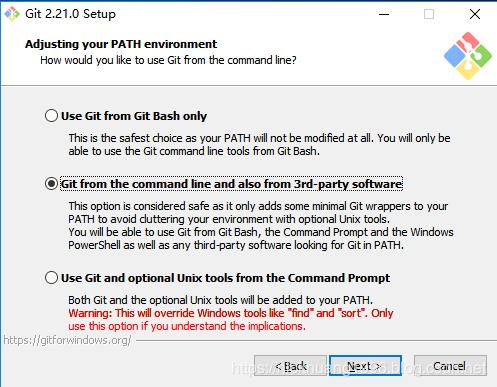Click the 'Git 2.21.0 Setup' title bar text
Image resolution: width=497 pixels, height=387 pixels.
pyautogui.click(x=70, y=14)
